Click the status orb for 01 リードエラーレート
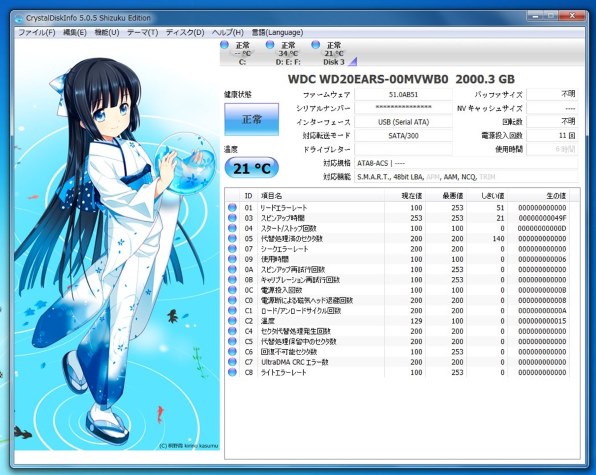Viewport: 596px width, 475px height. (232, 208)
